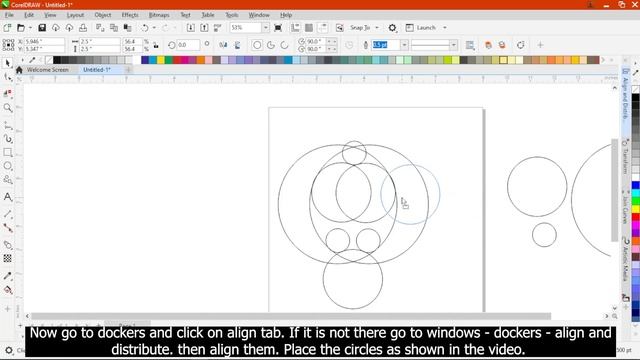This screenshot has width=640, height=360.
Task: Open the Options gear icon
Action: [392, 28]
